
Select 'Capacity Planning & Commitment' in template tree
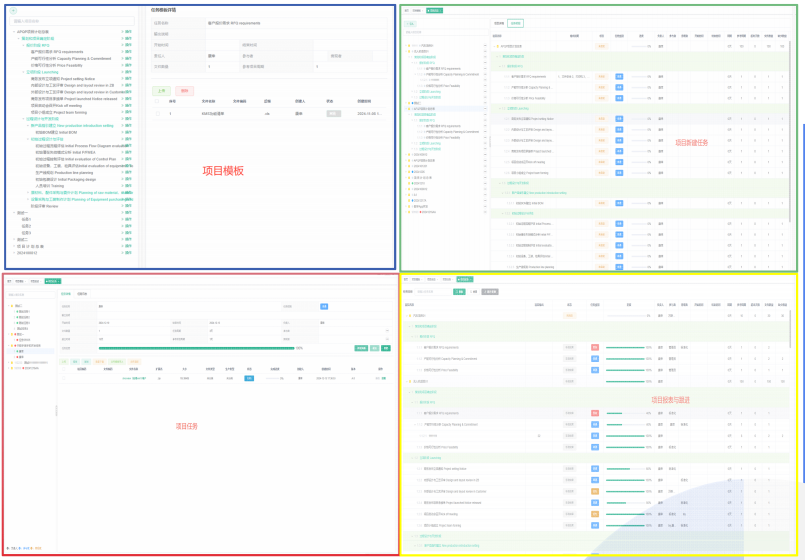coord(71,58)
